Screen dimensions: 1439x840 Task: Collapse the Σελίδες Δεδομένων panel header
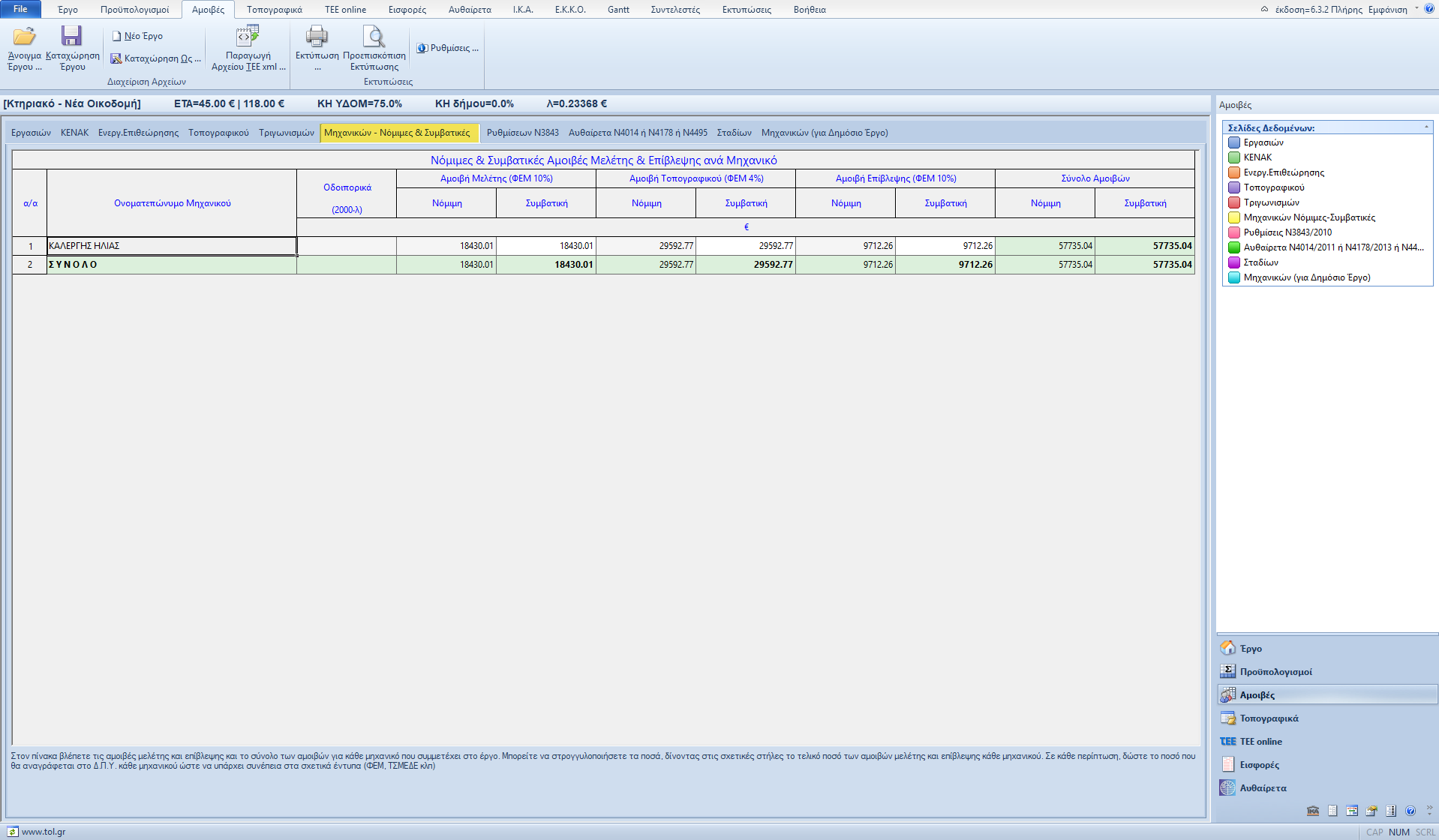click(x=1426, y=127)
